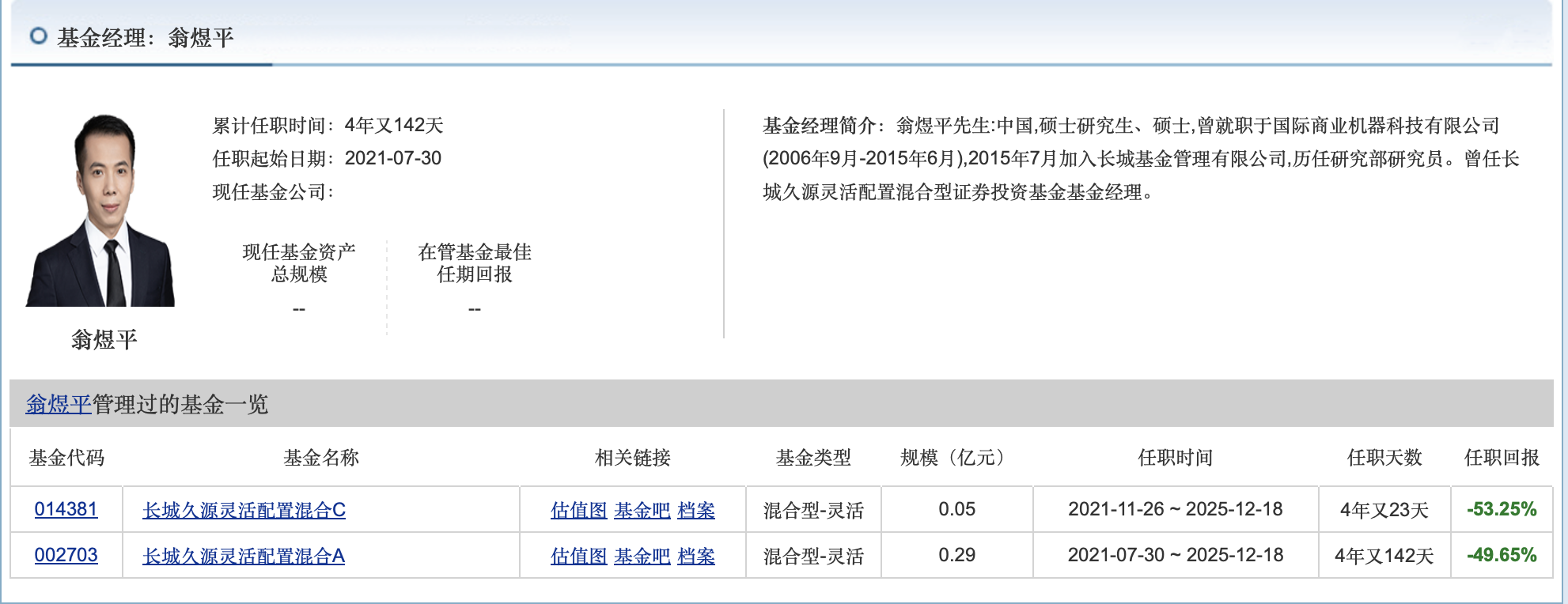Click the -49.65% return value

click(x=1501, y=556)
